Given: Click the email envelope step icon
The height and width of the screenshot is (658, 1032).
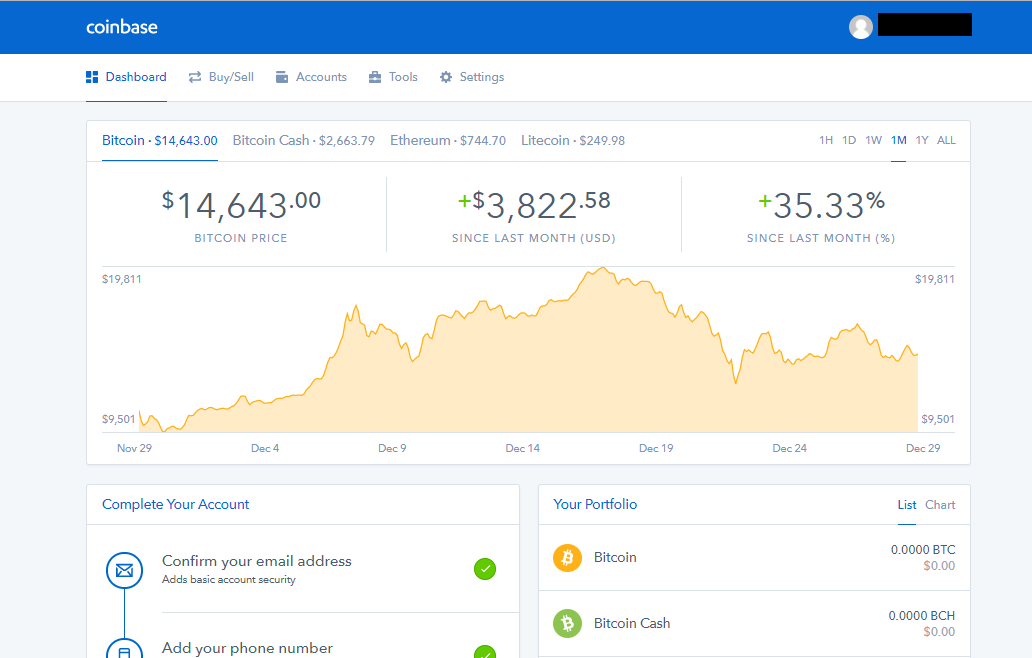Looking at the screenshot, I should [x=124, y=570].
